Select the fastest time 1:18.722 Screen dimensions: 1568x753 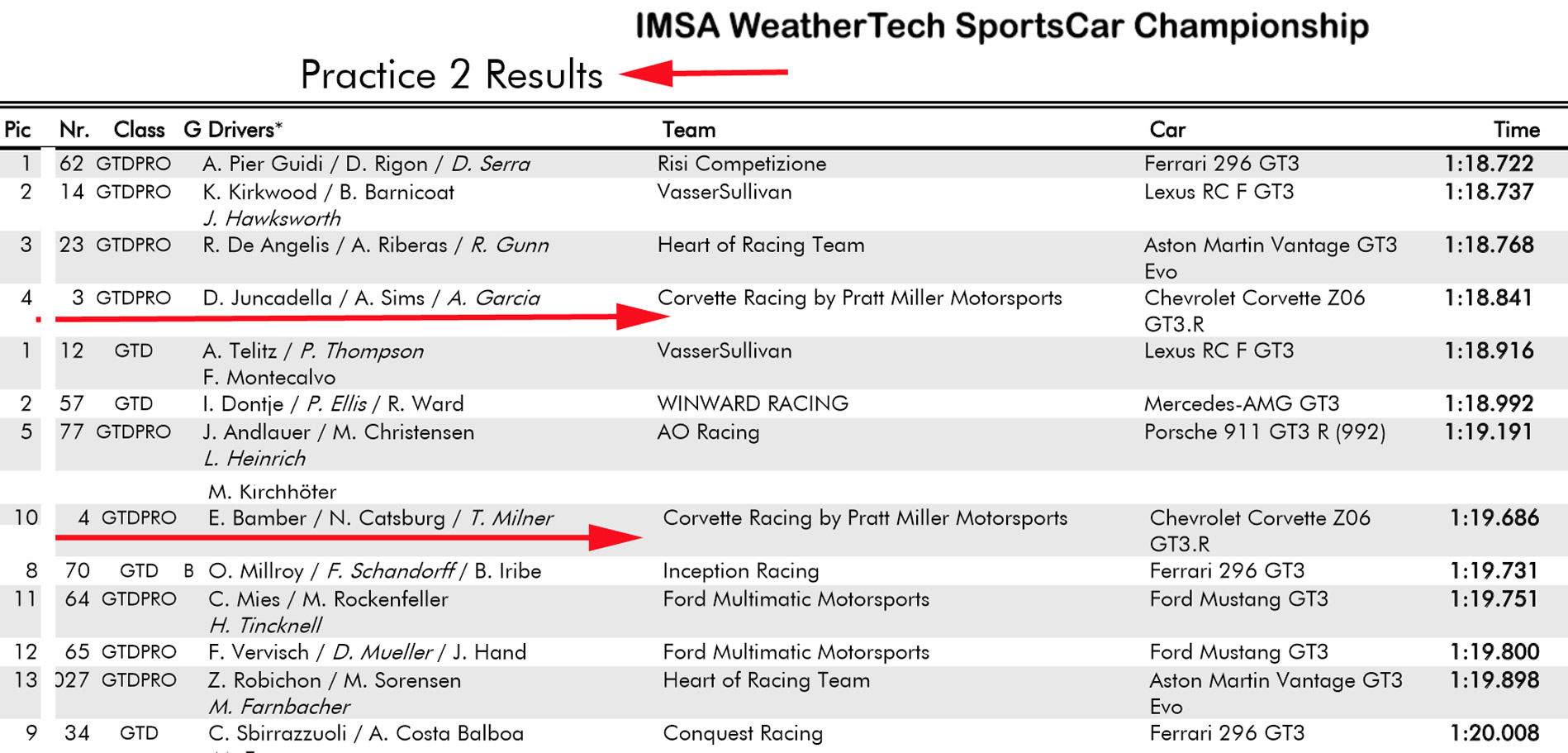(1488, 164)
